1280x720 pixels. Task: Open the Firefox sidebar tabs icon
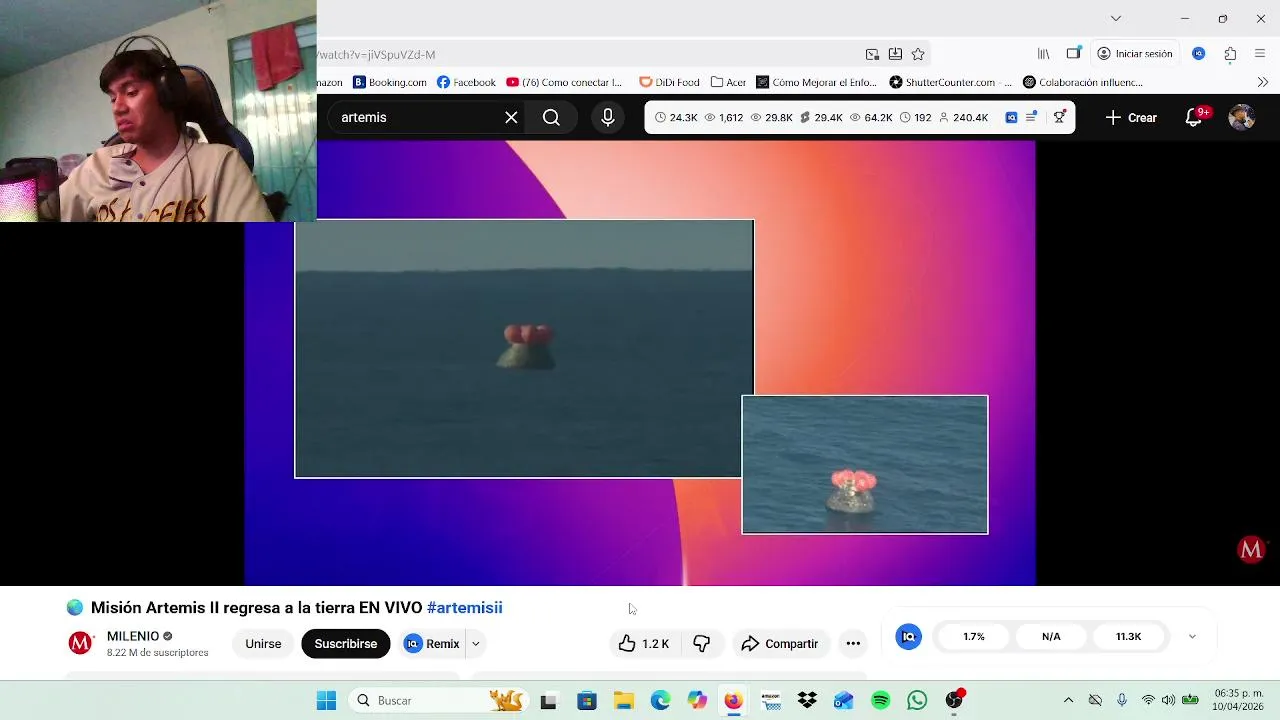(1073, 54)
